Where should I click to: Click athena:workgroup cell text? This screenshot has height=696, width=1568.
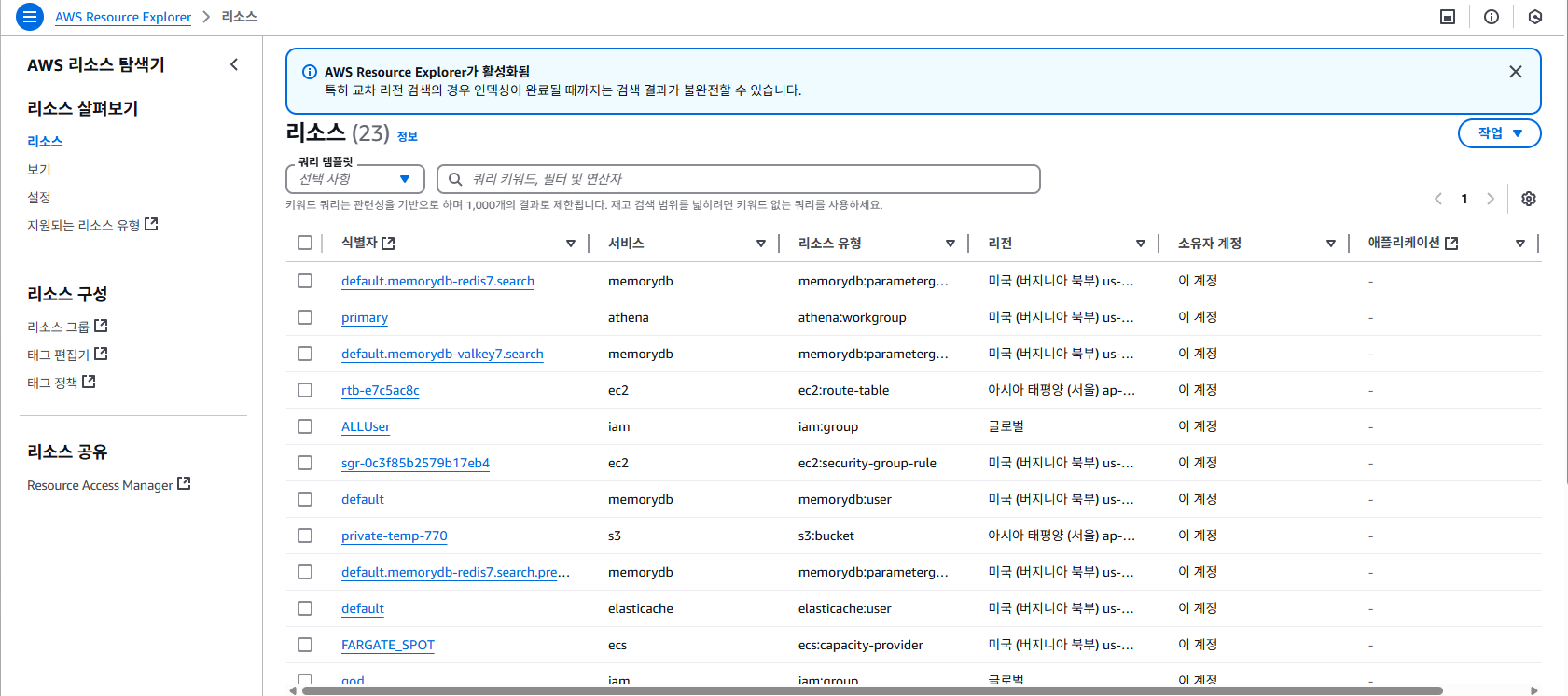[x=852, y=317]
